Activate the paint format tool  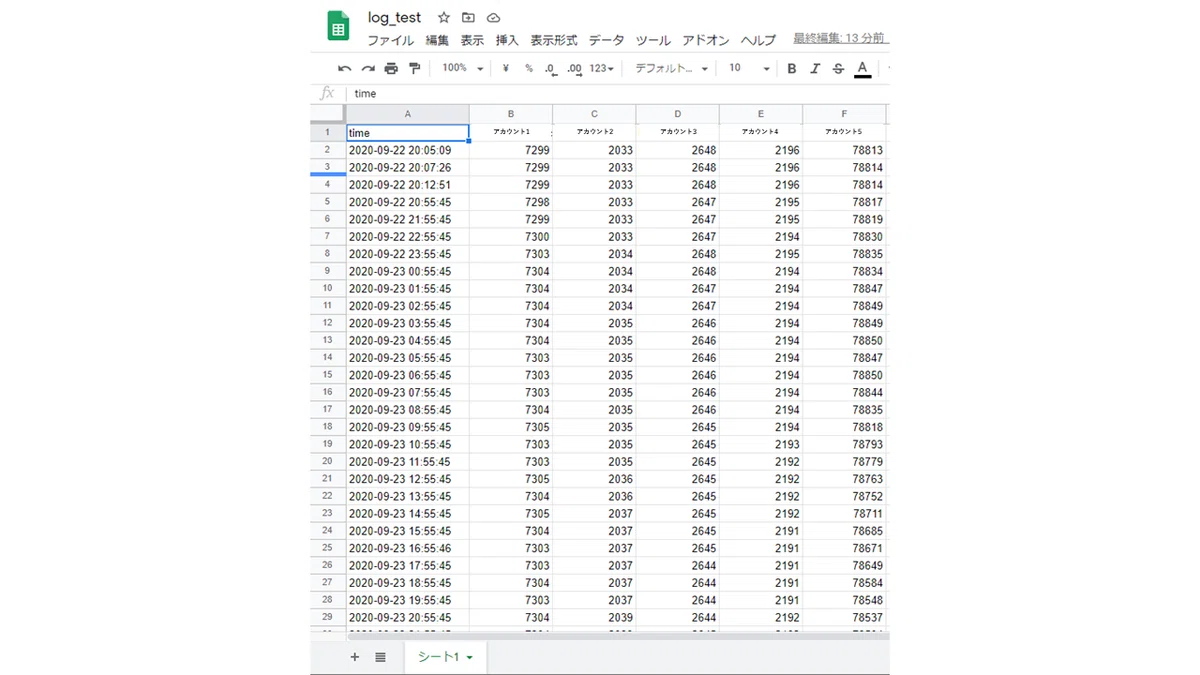415,68
